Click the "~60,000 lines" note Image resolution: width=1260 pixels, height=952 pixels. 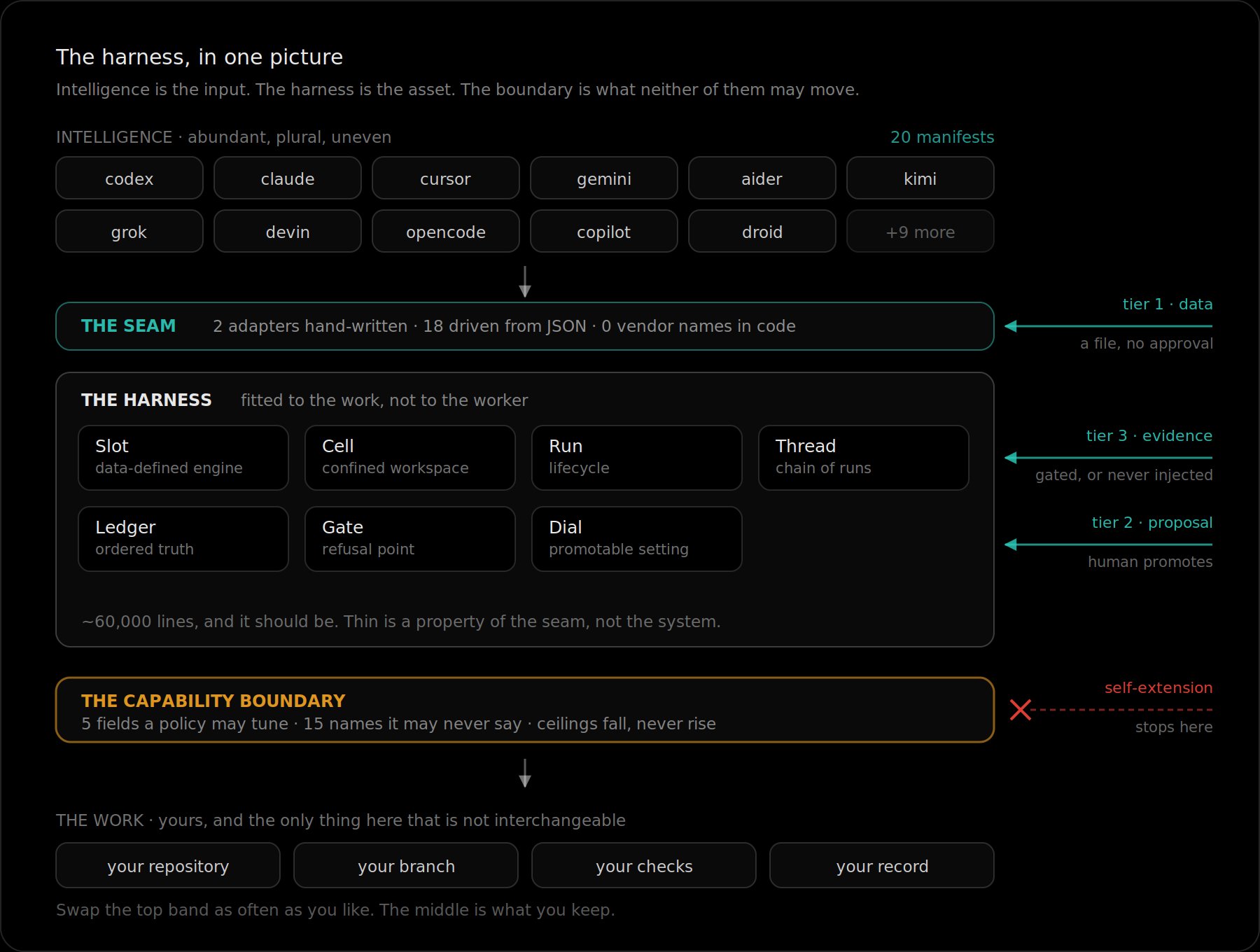click(401, 622)
